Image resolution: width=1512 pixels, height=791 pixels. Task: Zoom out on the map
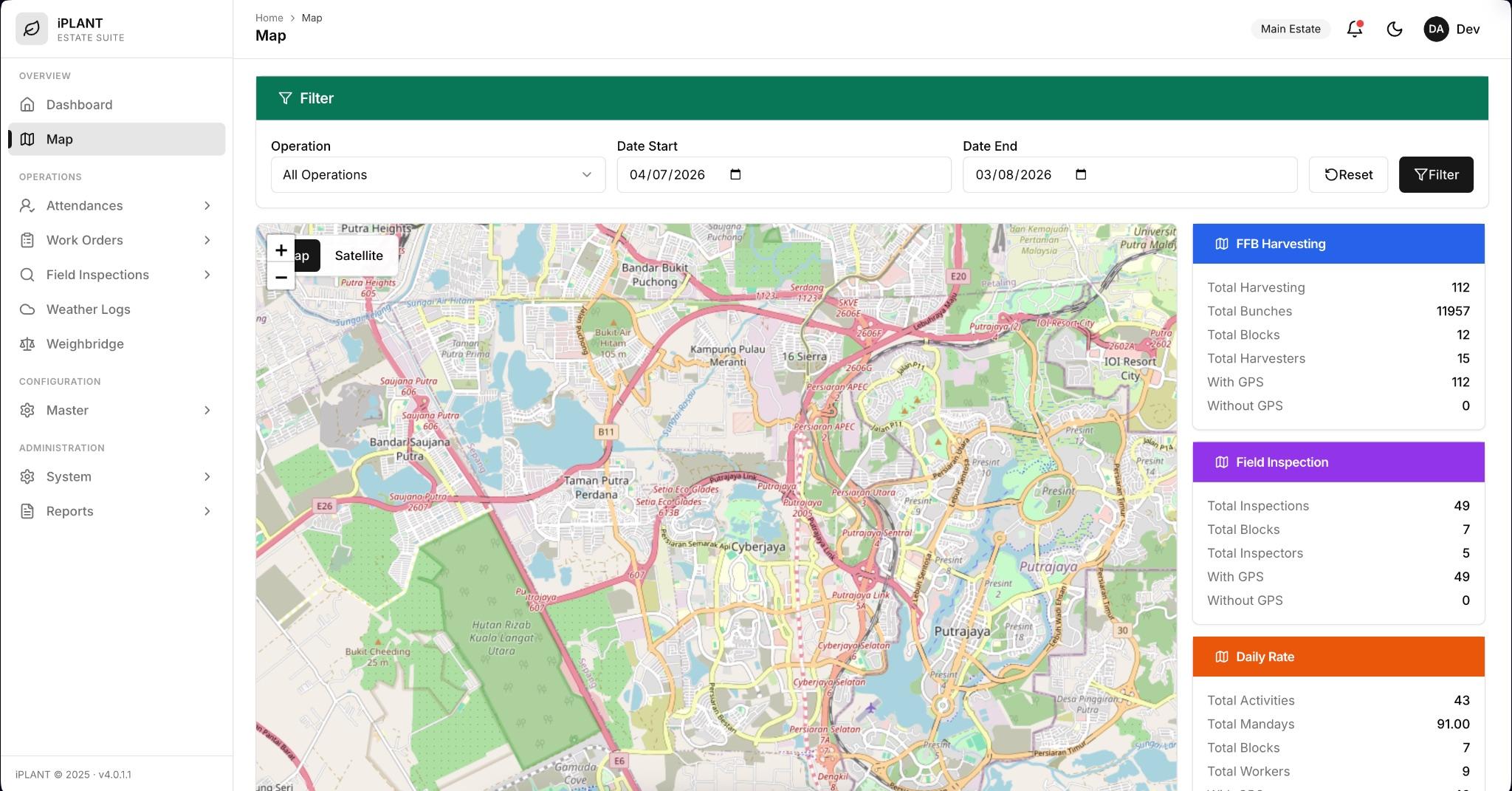281,277
